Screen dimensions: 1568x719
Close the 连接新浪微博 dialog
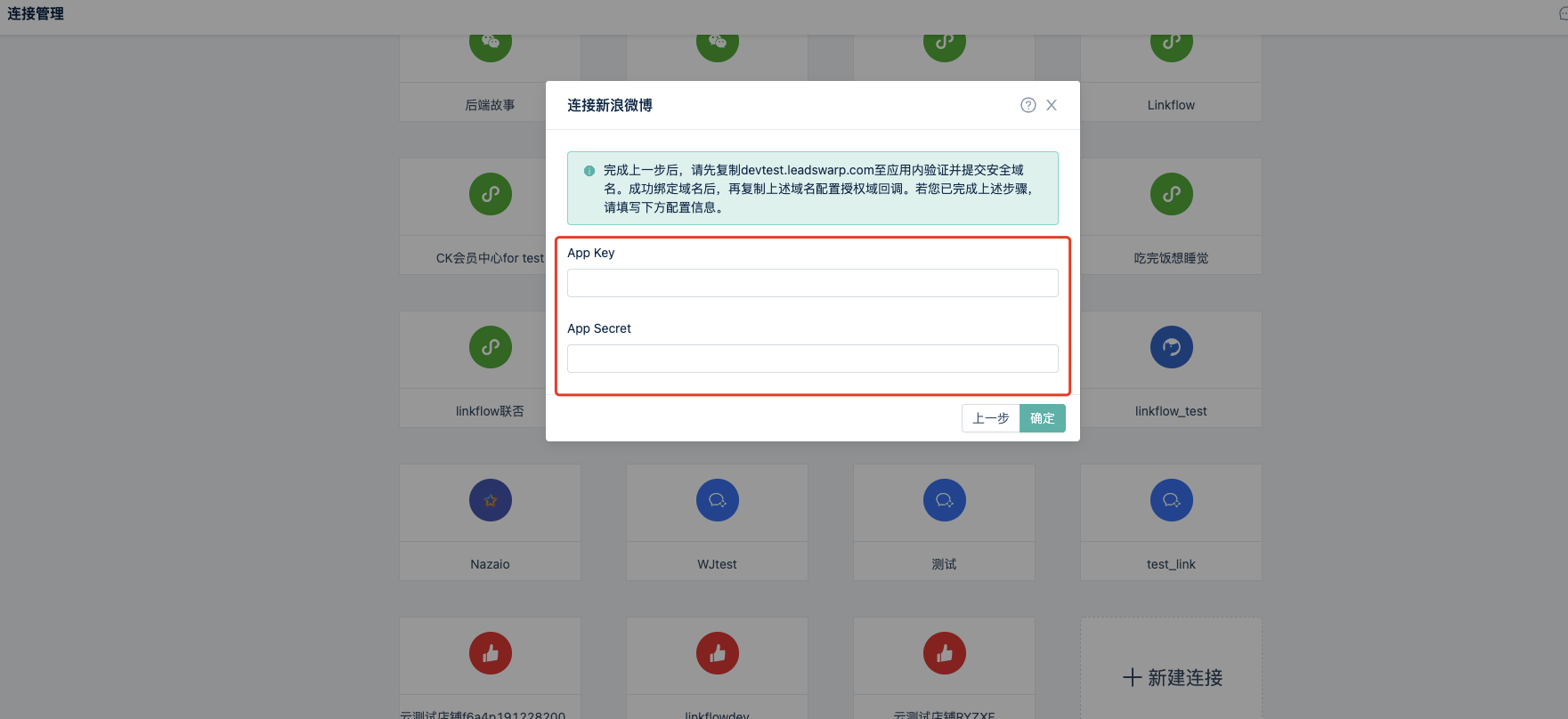pyautogui.click(x=1052, y=105)
